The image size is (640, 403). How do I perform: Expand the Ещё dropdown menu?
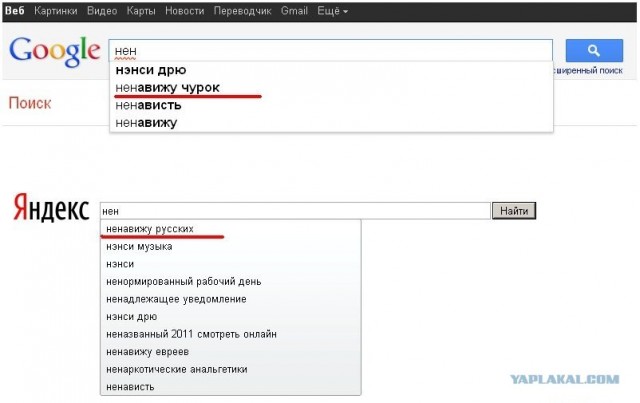333,11
